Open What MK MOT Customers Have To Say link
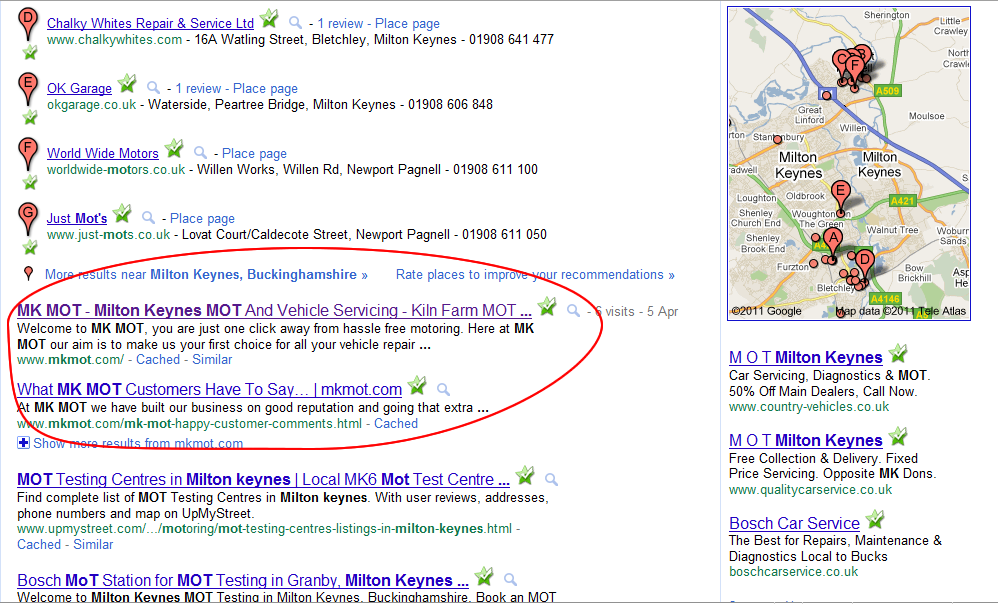The height and width of the screenshot is (604, 998). (x=209, y=390)
